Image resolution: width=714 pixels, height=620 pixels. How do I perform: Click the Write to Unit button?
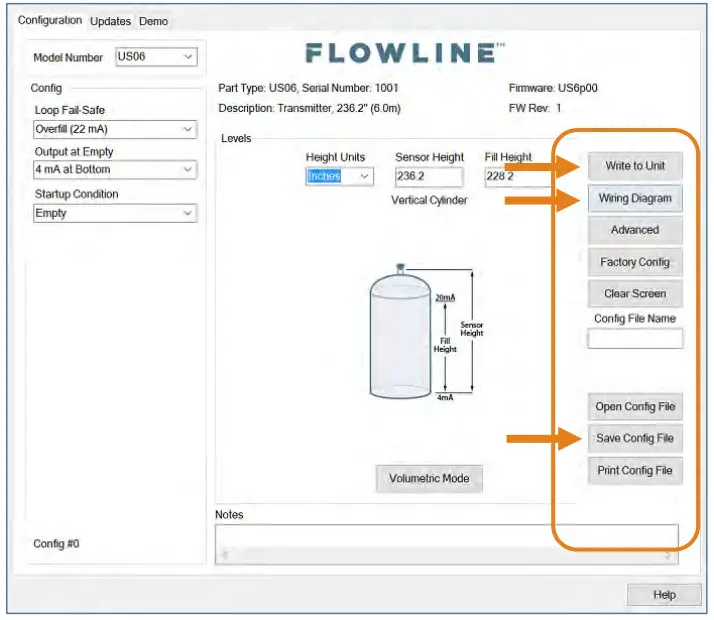pyautogui.click(x=635, y=166)
